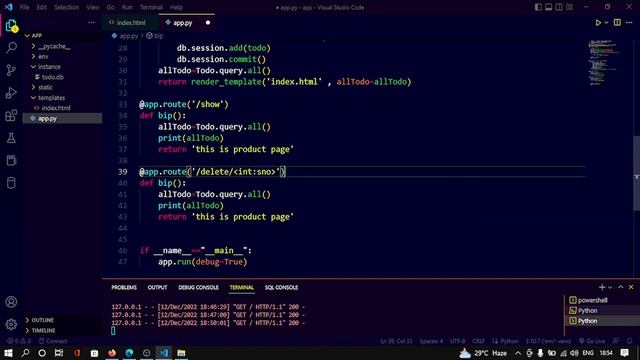Switch to the DEBUG CONSOLE tab
This screenshot has height=360, width=640.
(198, 287)
